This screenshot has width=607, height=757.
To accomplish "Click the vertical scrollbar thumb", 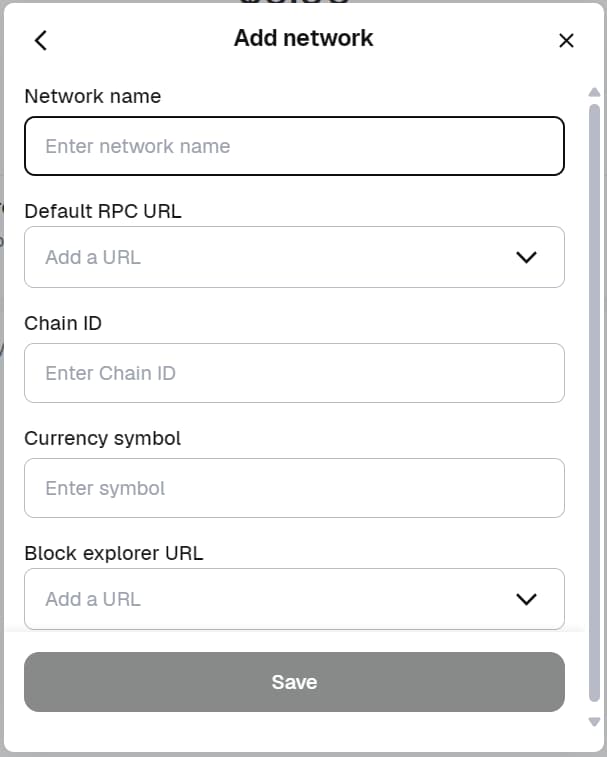I will tap(594, 400).
